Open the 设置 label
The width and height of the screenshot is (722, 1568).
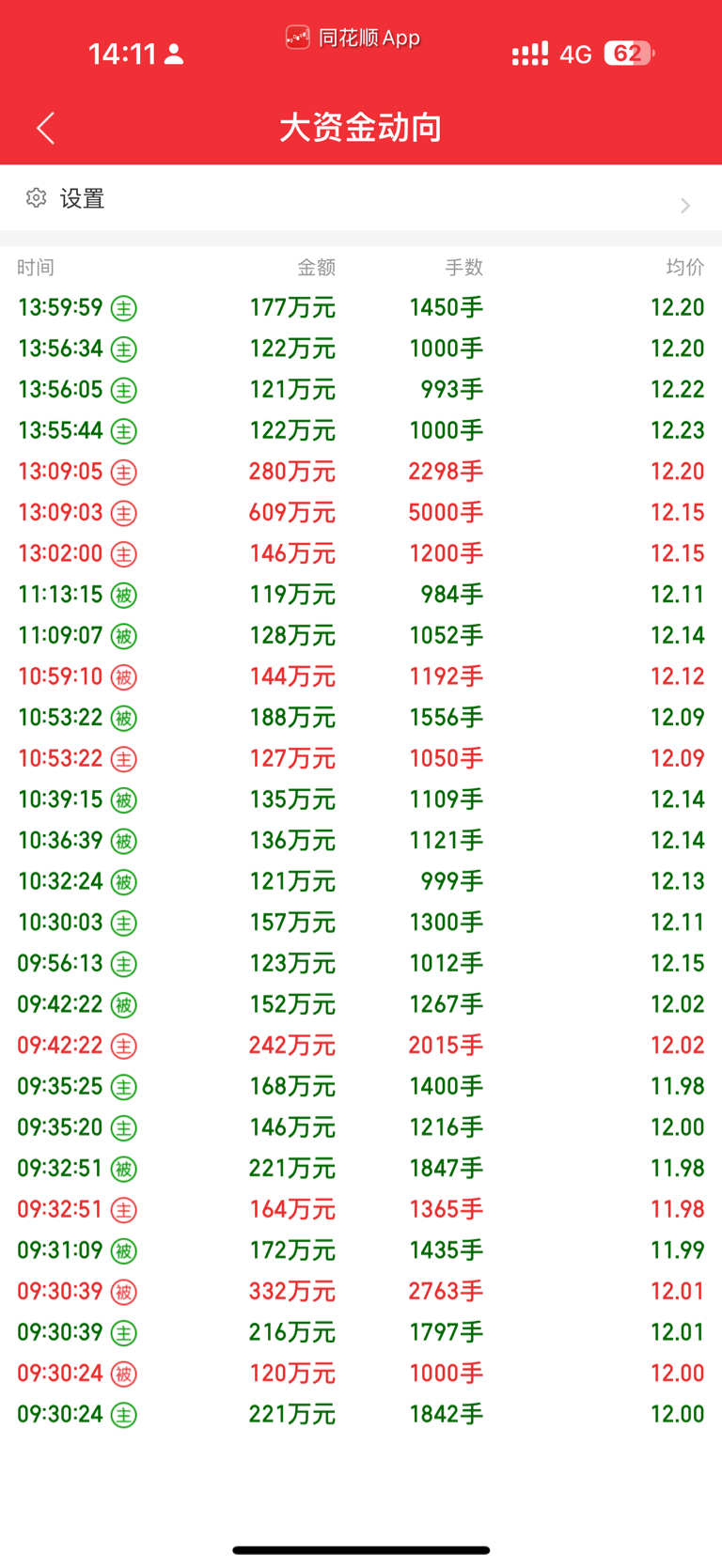click(x=82, y=198)
